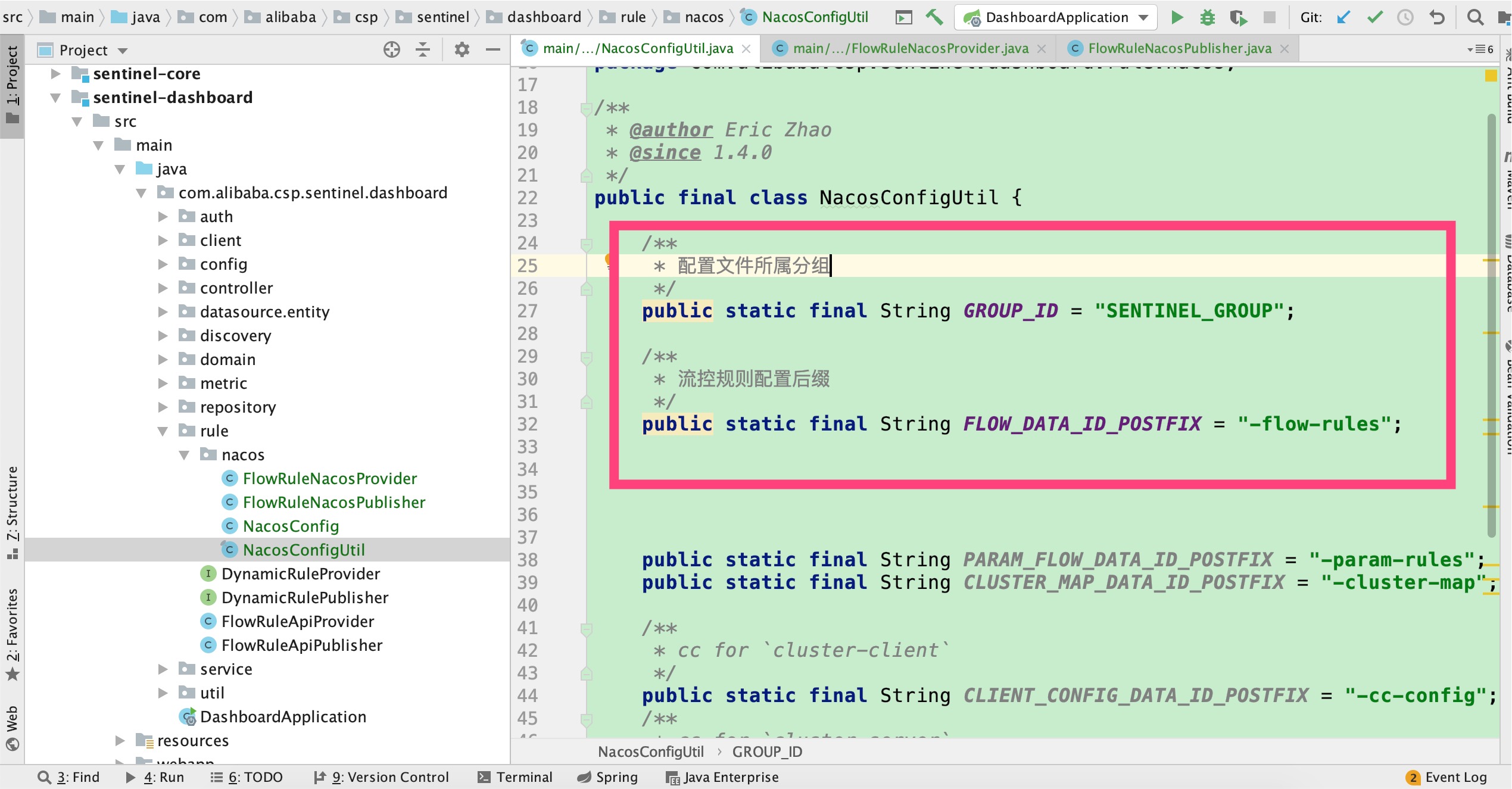Screen dimensions: 1512x789
Task: Open DashboardApplication run configuration dropdown
Action: coord(1056,17)
